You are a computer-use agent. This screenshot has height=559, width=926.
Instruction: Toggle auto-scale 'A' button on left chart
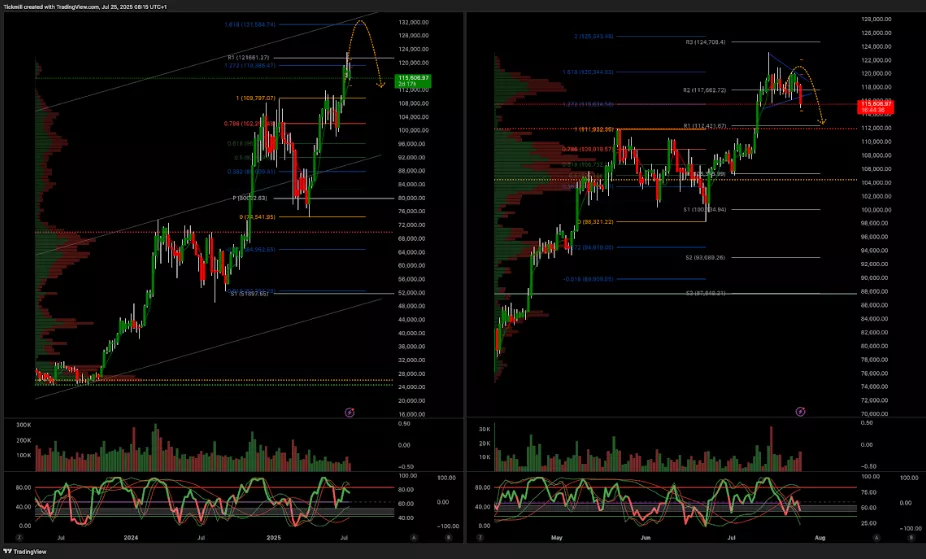click(414, 538)
